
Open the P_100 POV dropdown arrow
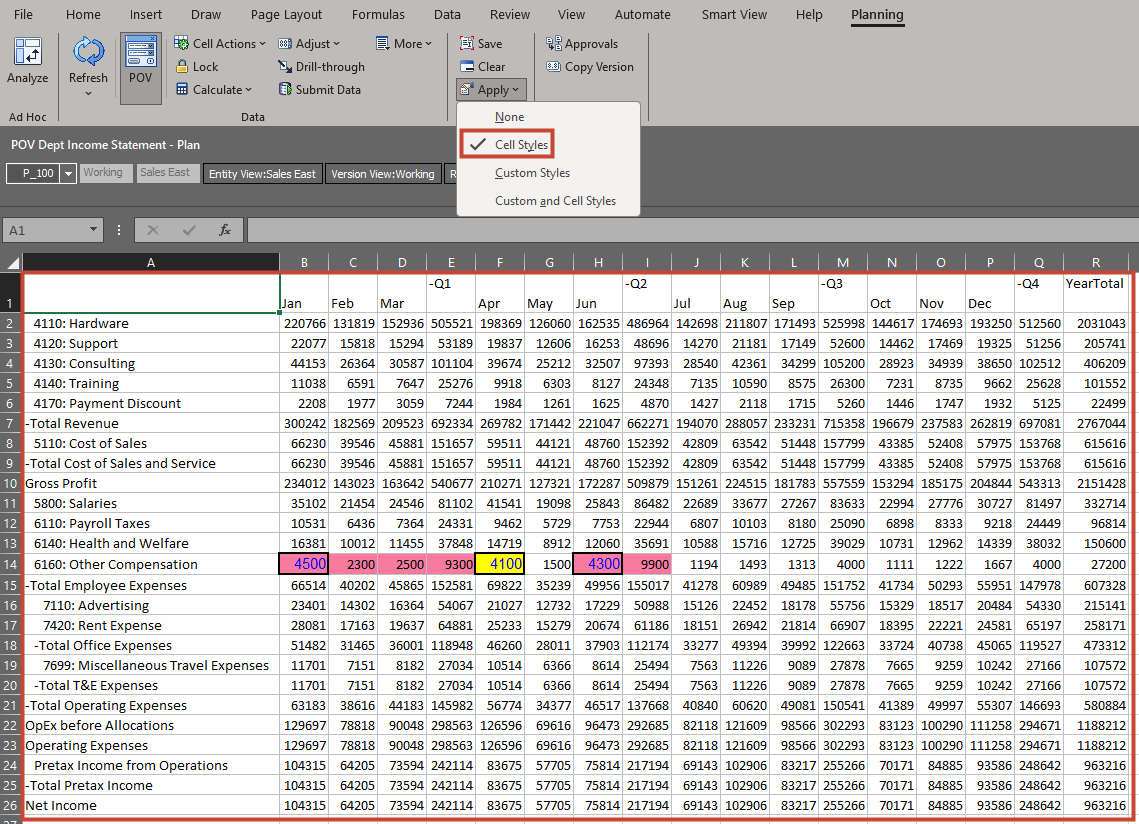(x=69, y=174)
